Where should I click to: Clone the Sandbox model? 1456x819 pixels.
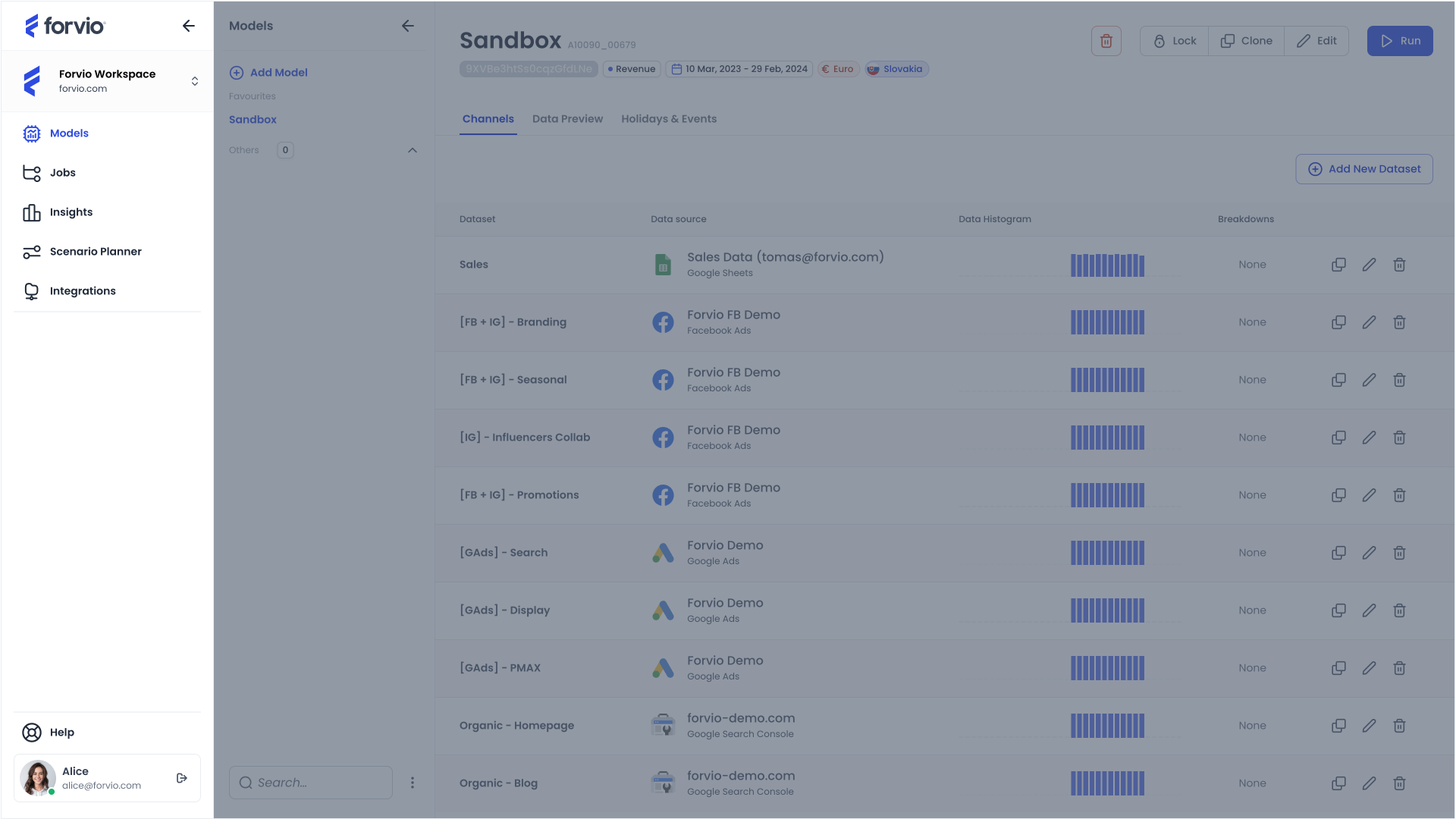pyautogui.click(x=1247, y=41)
